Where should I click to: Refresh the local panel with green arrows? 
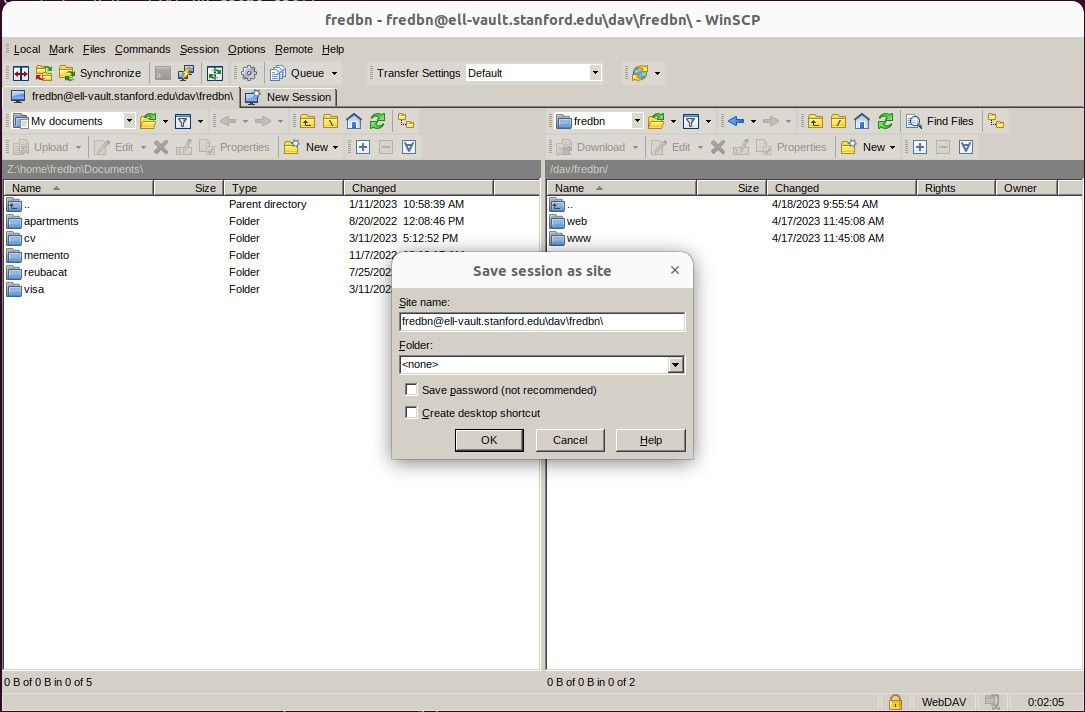coord(377,121)
